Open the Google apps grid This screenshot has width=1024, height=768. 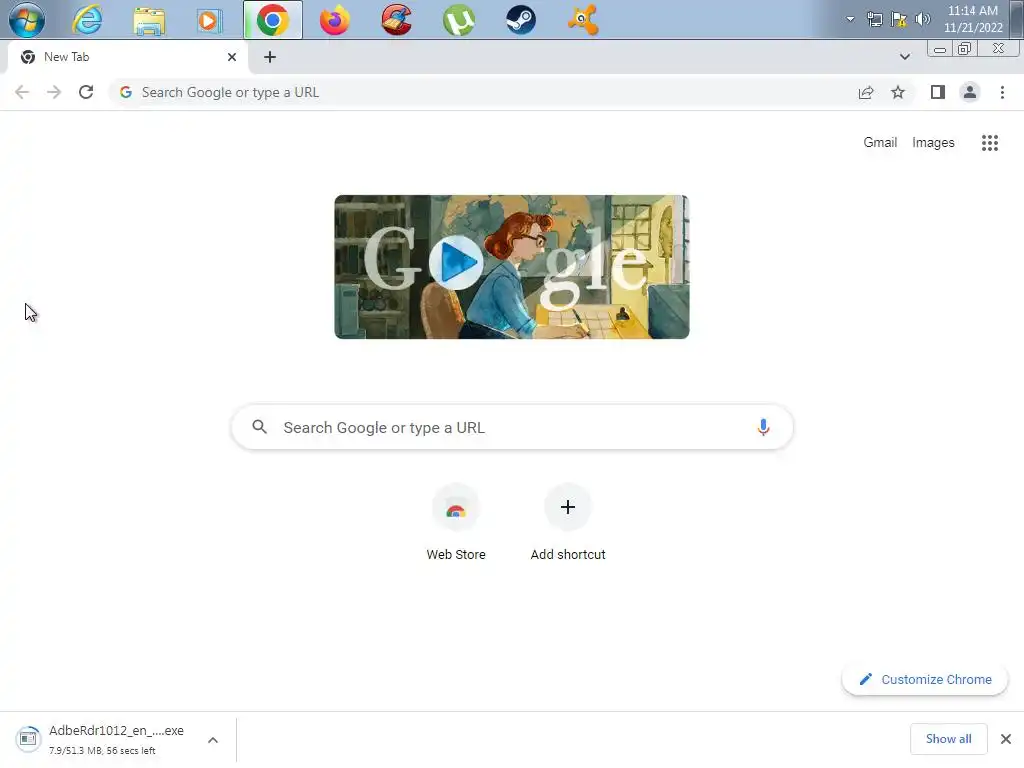(990, 142)
